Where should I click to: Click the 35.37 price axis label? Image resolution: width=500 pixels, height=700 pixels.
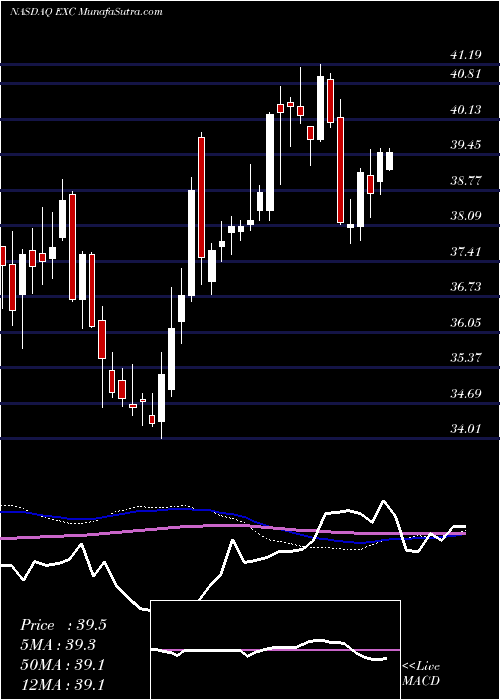coord(466,358)
